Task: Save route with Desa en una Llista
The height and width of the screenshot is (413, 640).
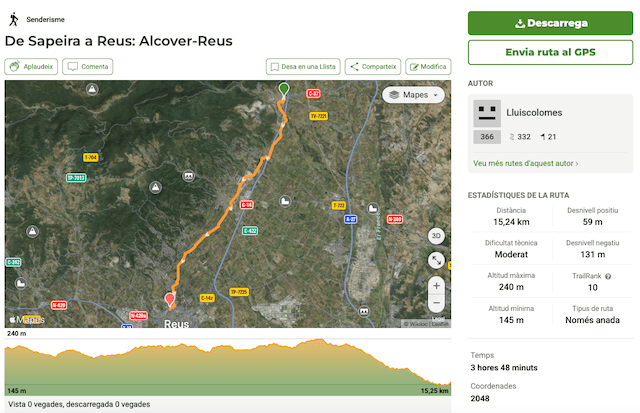Action: click(303, 67)
